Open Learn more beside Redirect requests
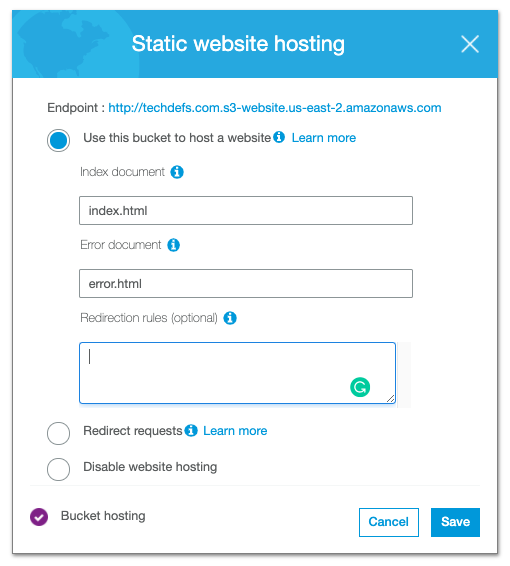510x566 pixels. [x=235, y=431]
